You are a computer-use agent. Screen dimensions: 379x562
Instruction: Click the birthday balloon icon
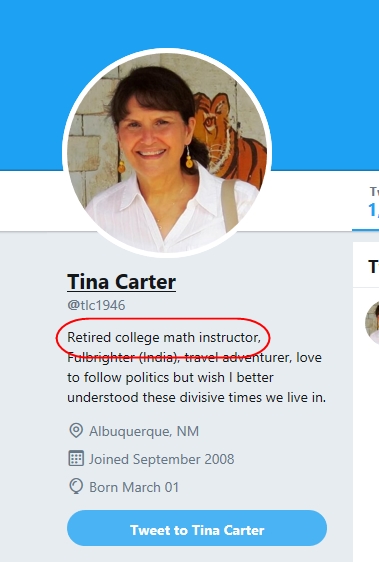click(76, 486)
